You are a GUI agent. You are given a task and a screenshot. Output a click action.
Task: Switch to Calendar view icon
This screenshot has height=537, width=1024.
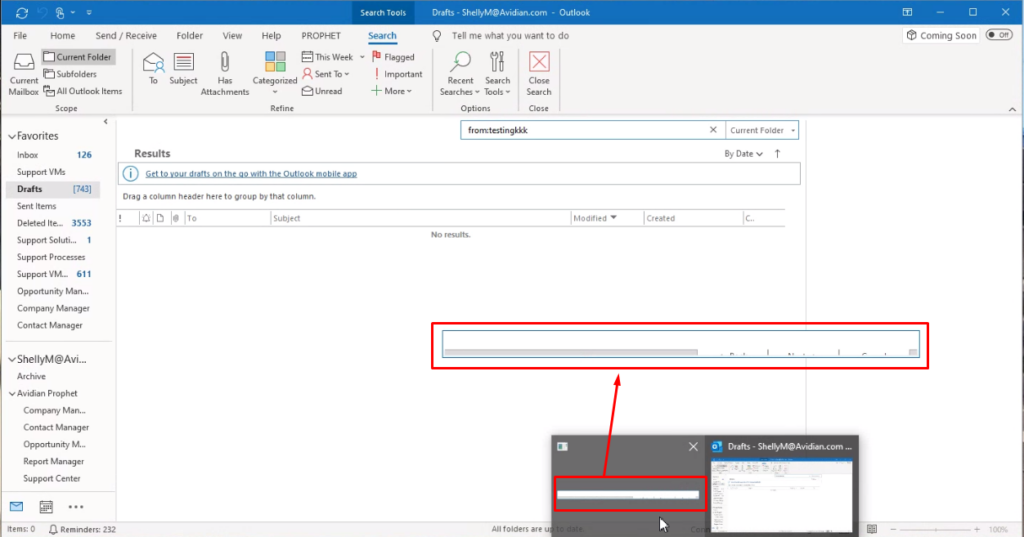click(46, 506)
